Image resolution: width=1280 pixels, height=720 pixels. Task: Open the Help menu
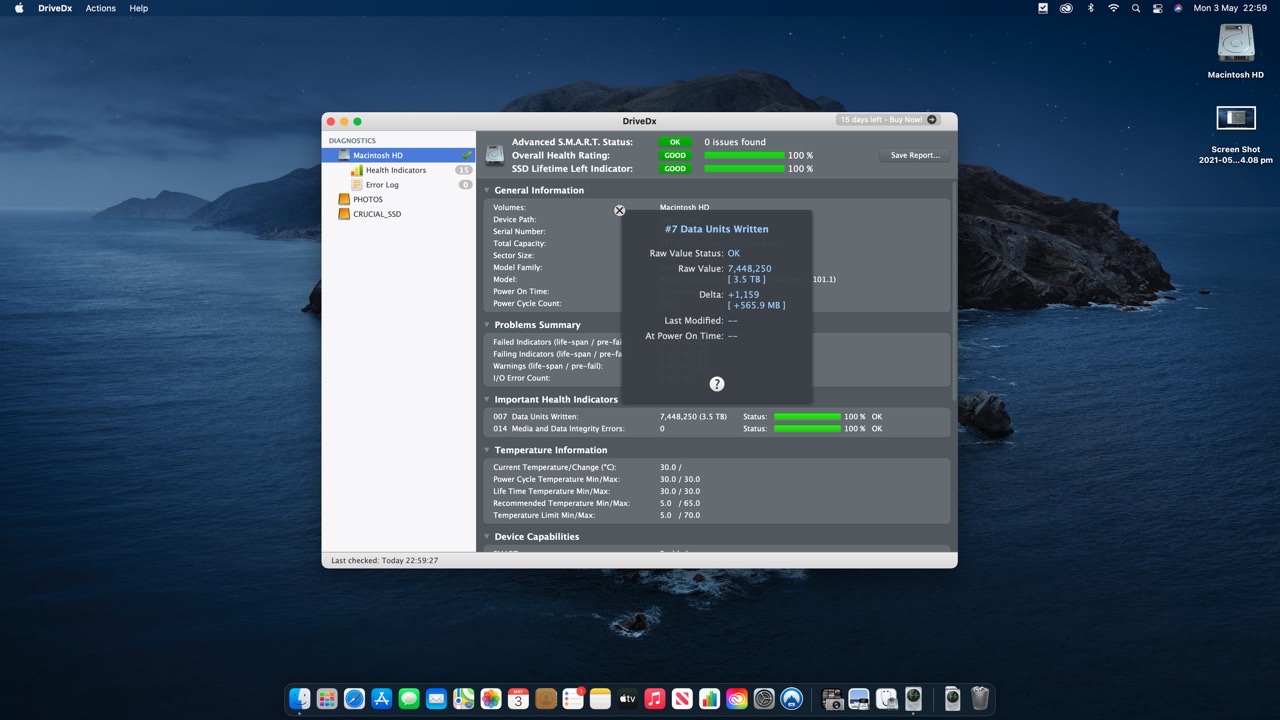[139, 8]
